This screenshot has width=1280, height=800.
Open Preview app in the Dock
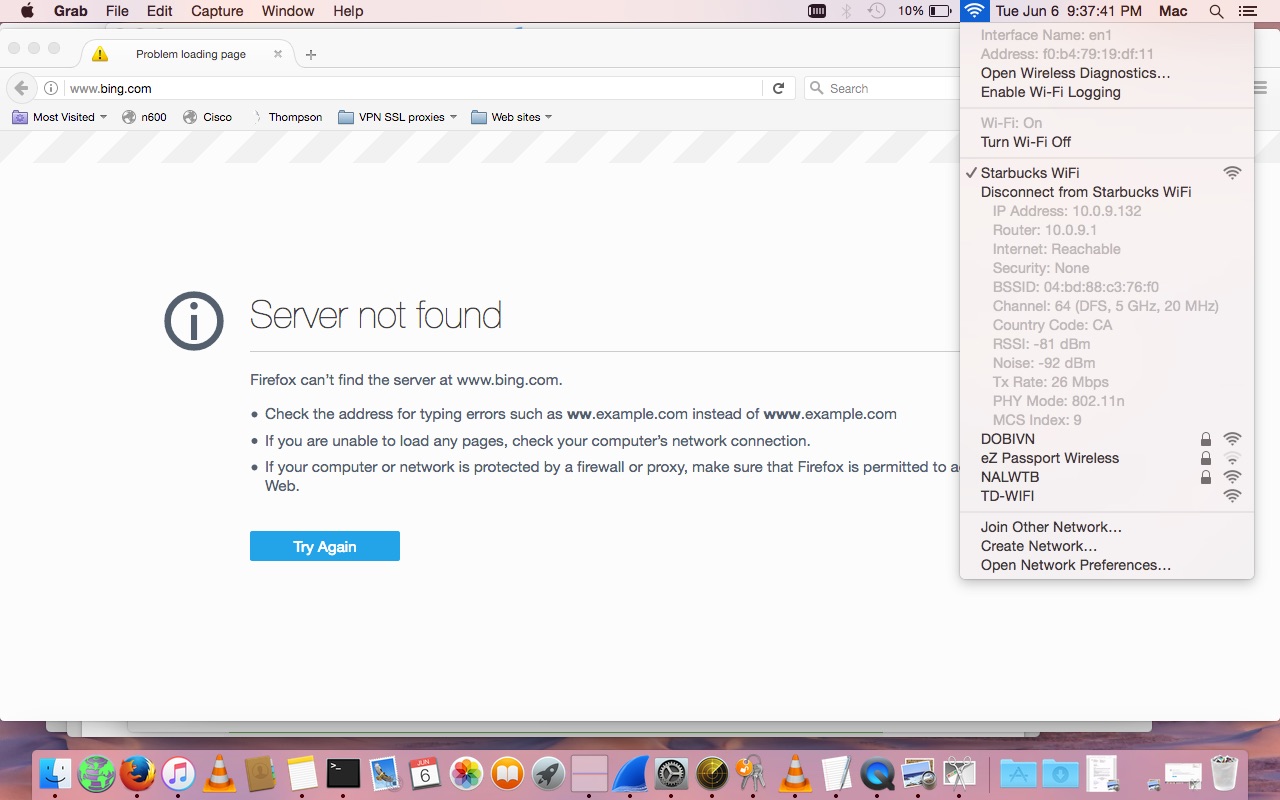pos(918,773)
